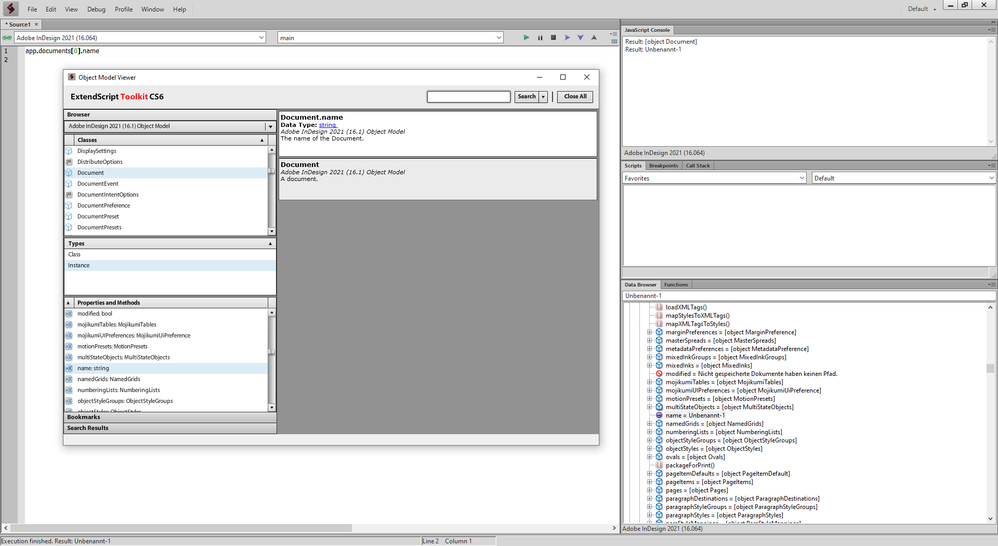Switch to the Call Stack tab

coord(698,165)
